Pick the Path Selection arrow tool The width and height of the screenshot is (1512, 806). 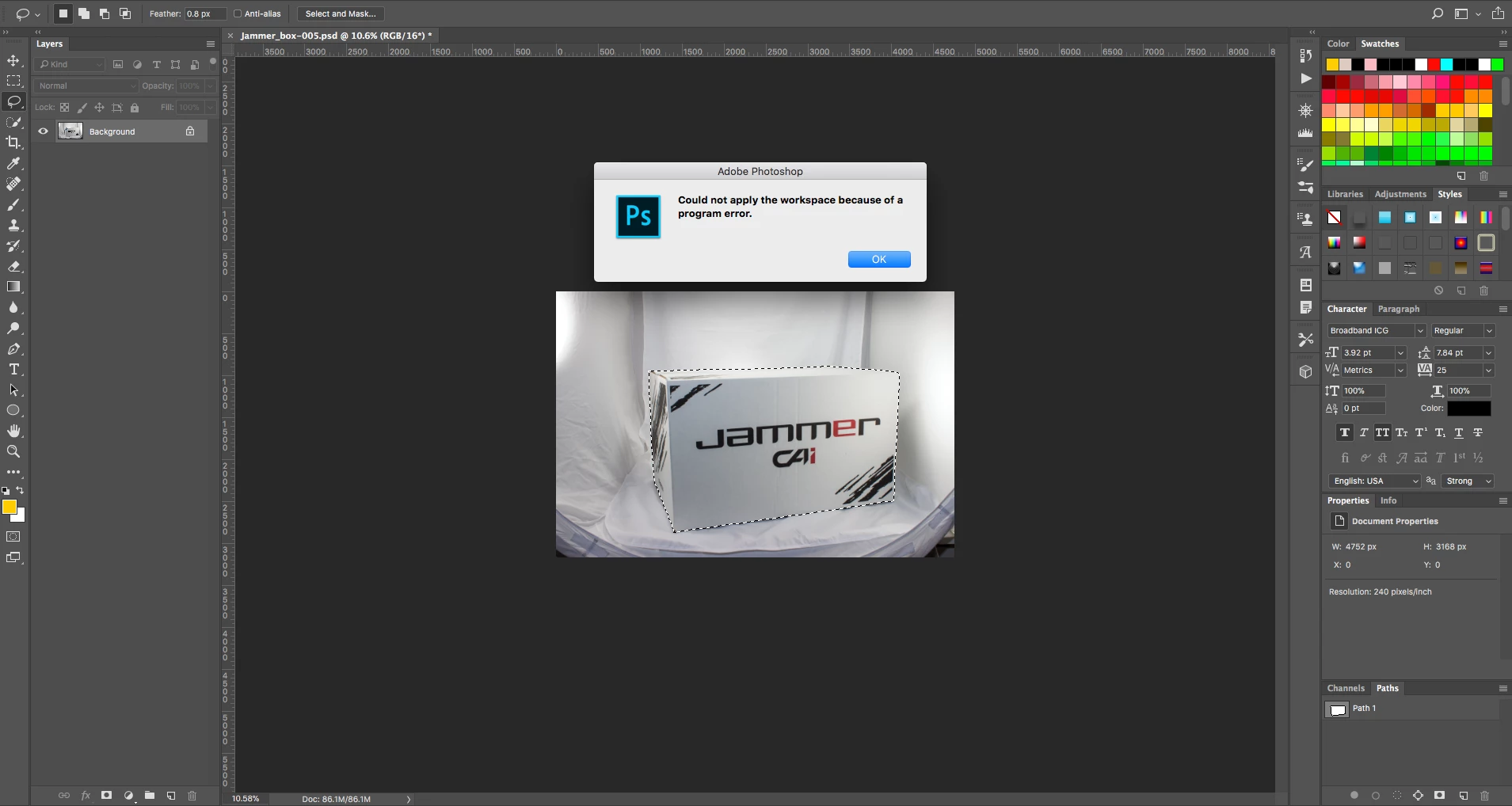click(x=13, y=390)
